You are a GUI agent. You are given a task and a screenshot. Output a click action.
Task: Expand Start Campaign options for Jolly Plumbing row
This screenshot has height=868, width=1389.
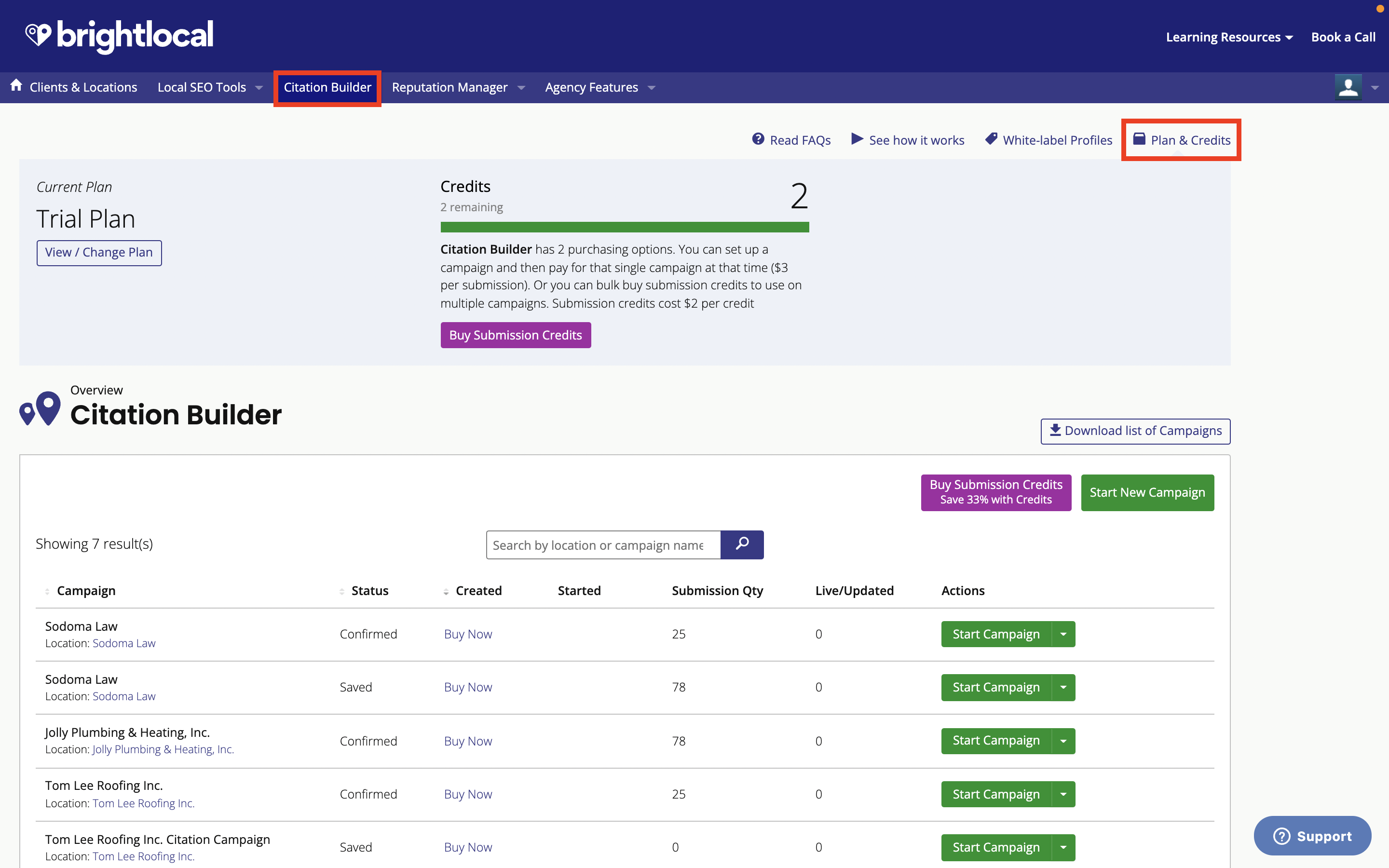point(1063,741)
